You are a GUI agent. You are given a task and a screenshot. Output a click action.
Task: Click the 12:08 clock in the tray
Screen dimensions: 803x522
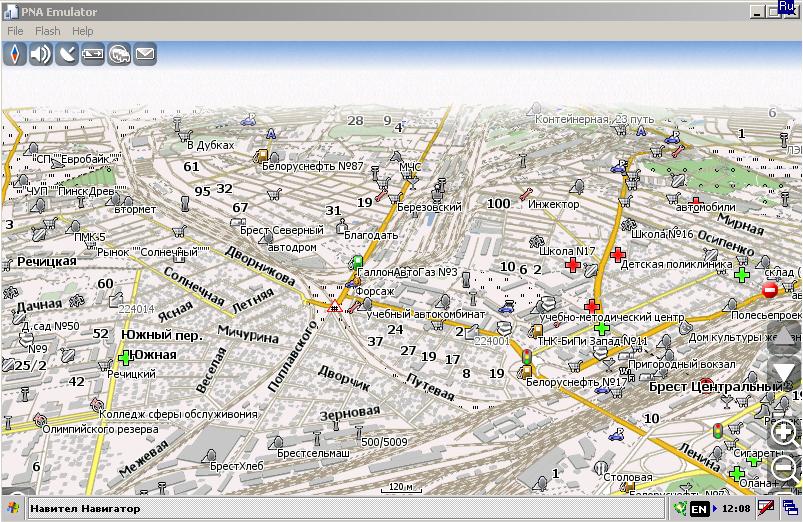click(736, 509)
